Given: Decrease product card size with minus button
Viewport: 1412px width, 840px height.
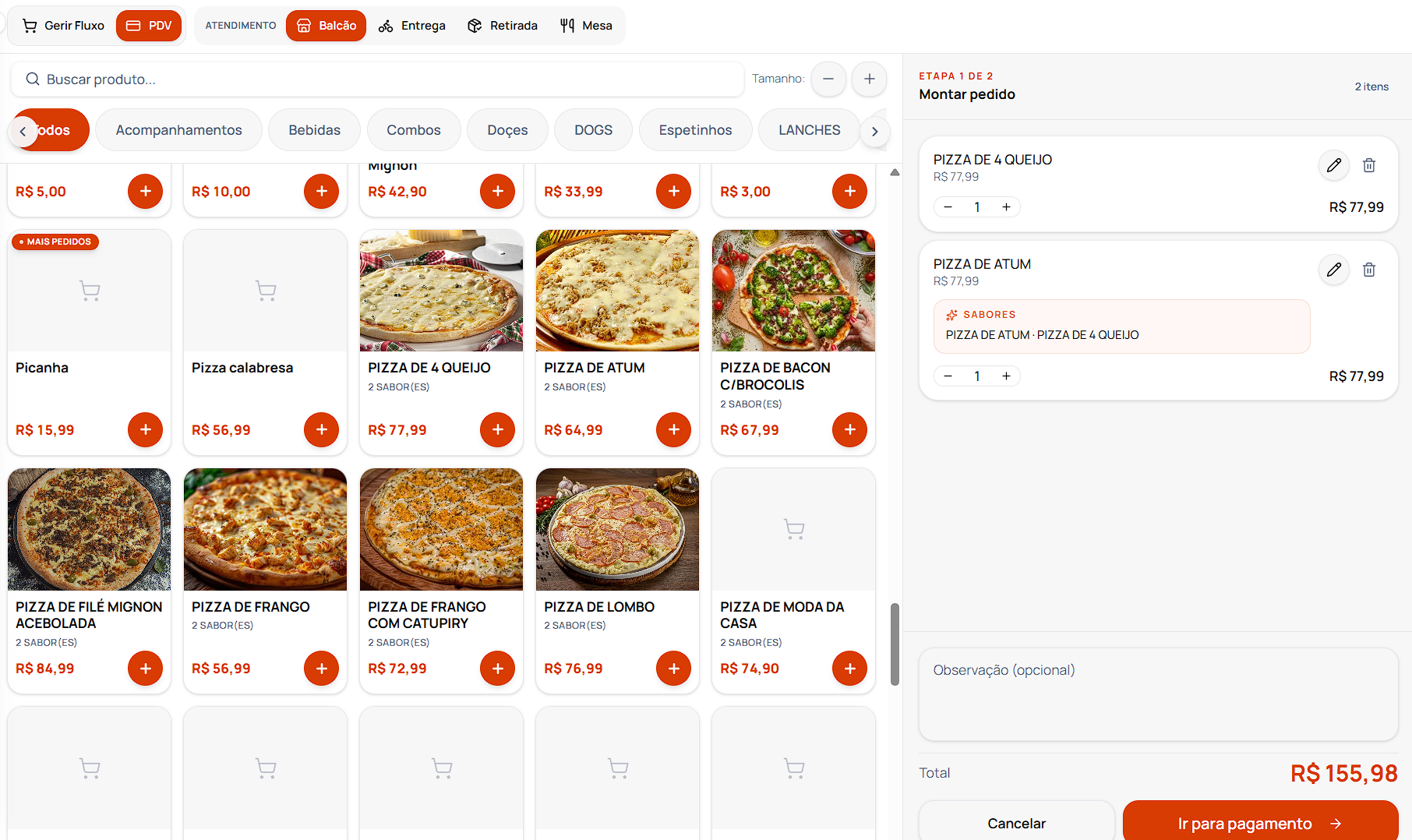Looking at the screenshot, I should (828, 79).
